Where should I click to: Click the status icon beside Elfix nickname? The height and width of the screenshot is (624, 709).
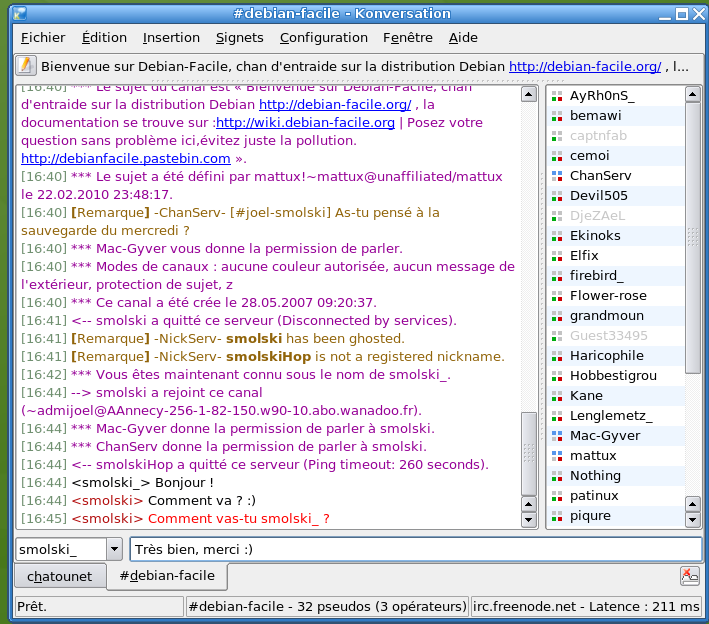(557, 256)
